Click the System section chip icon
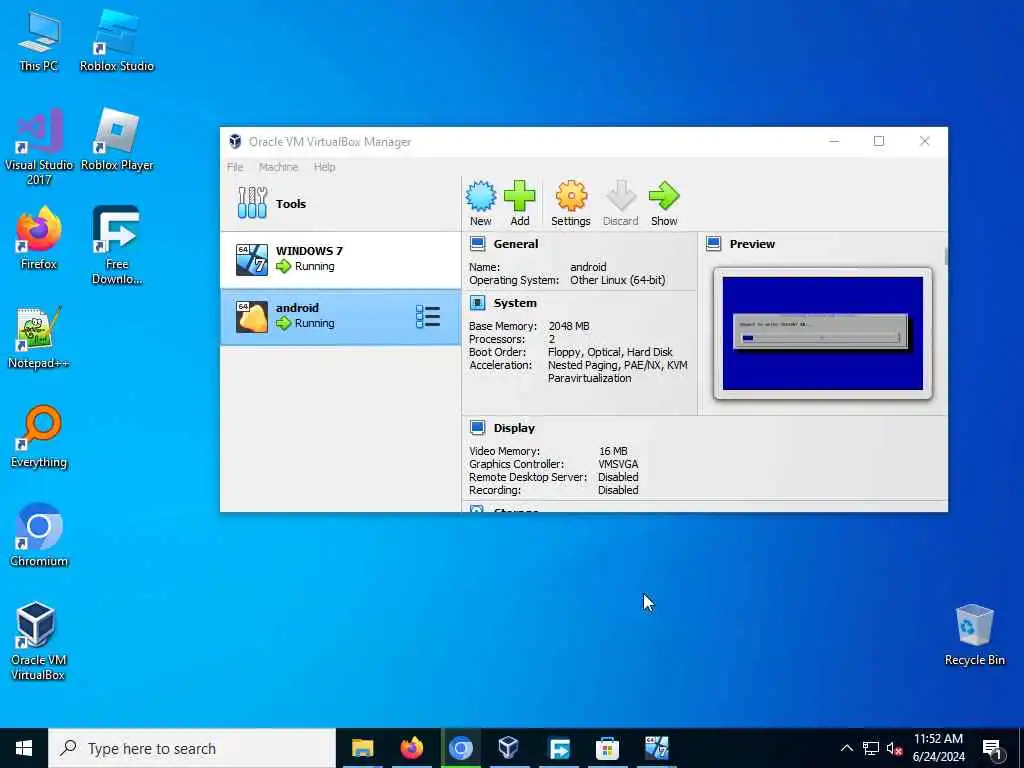This screenshot has height=768, width=1024. coord(477,303)
